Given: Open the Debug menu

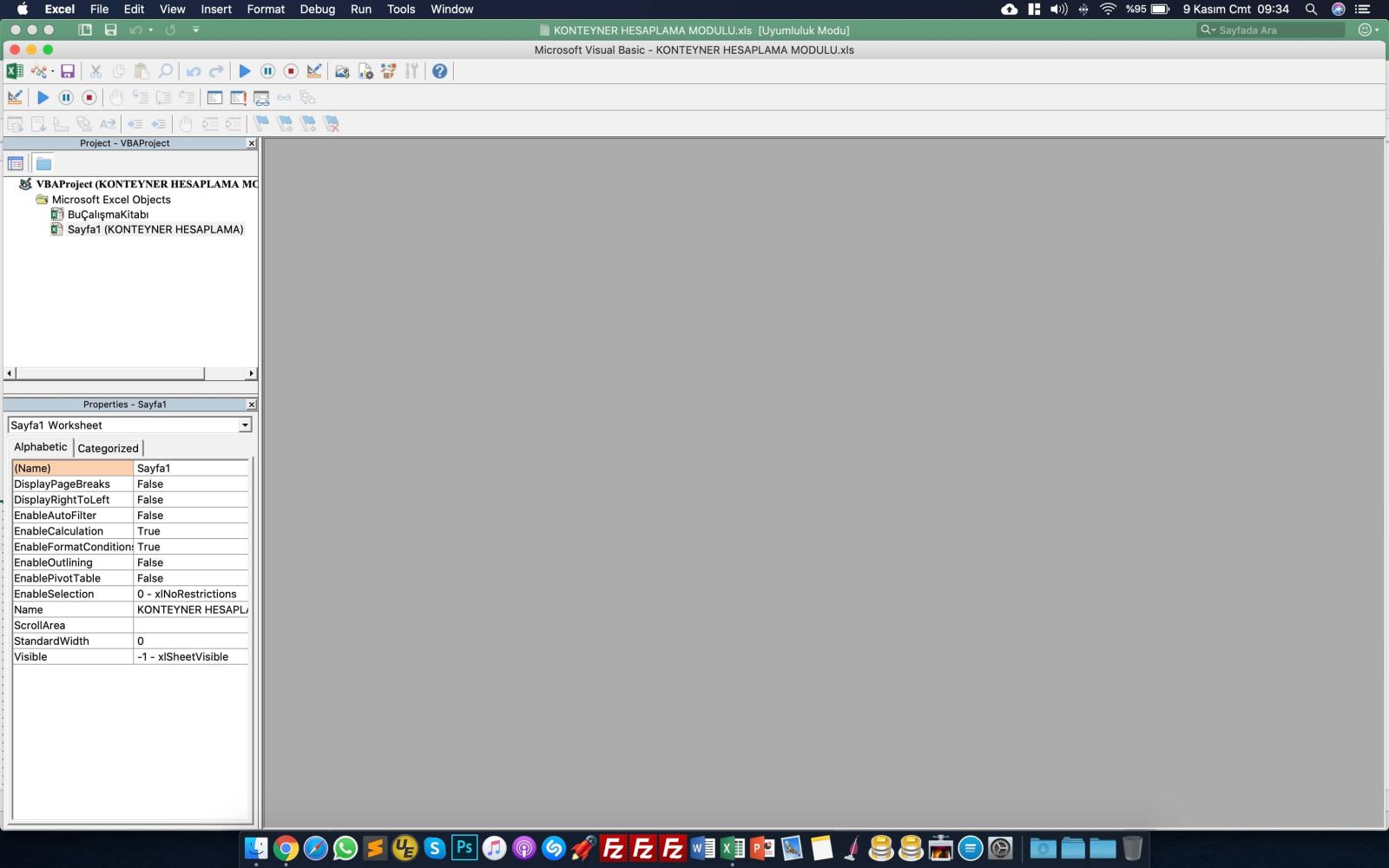Looking at the screenshot, I should (317, 9).
